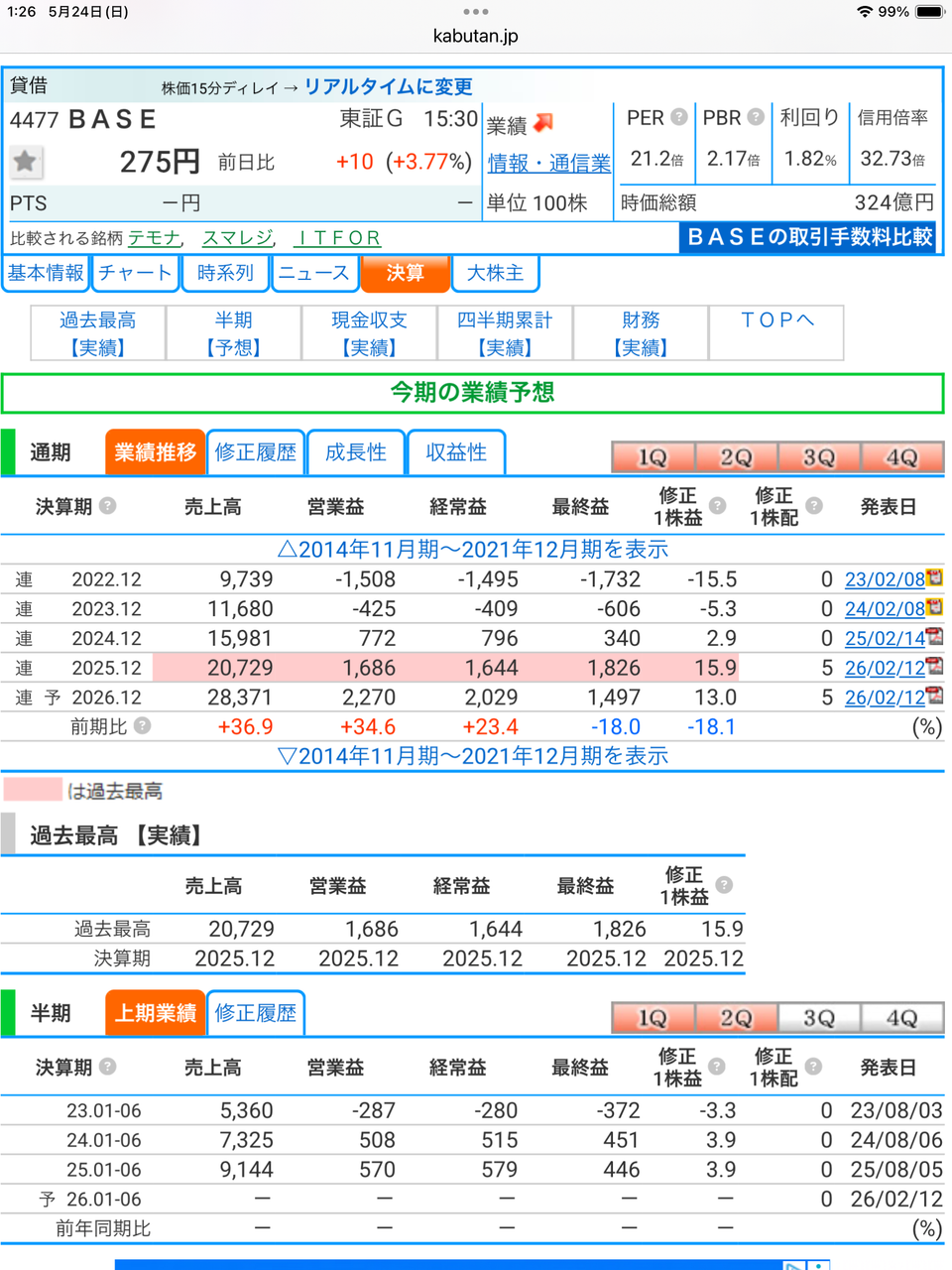Jump to 財務【実績】 section link
952x1270 pixels.
tap(641, 333)
